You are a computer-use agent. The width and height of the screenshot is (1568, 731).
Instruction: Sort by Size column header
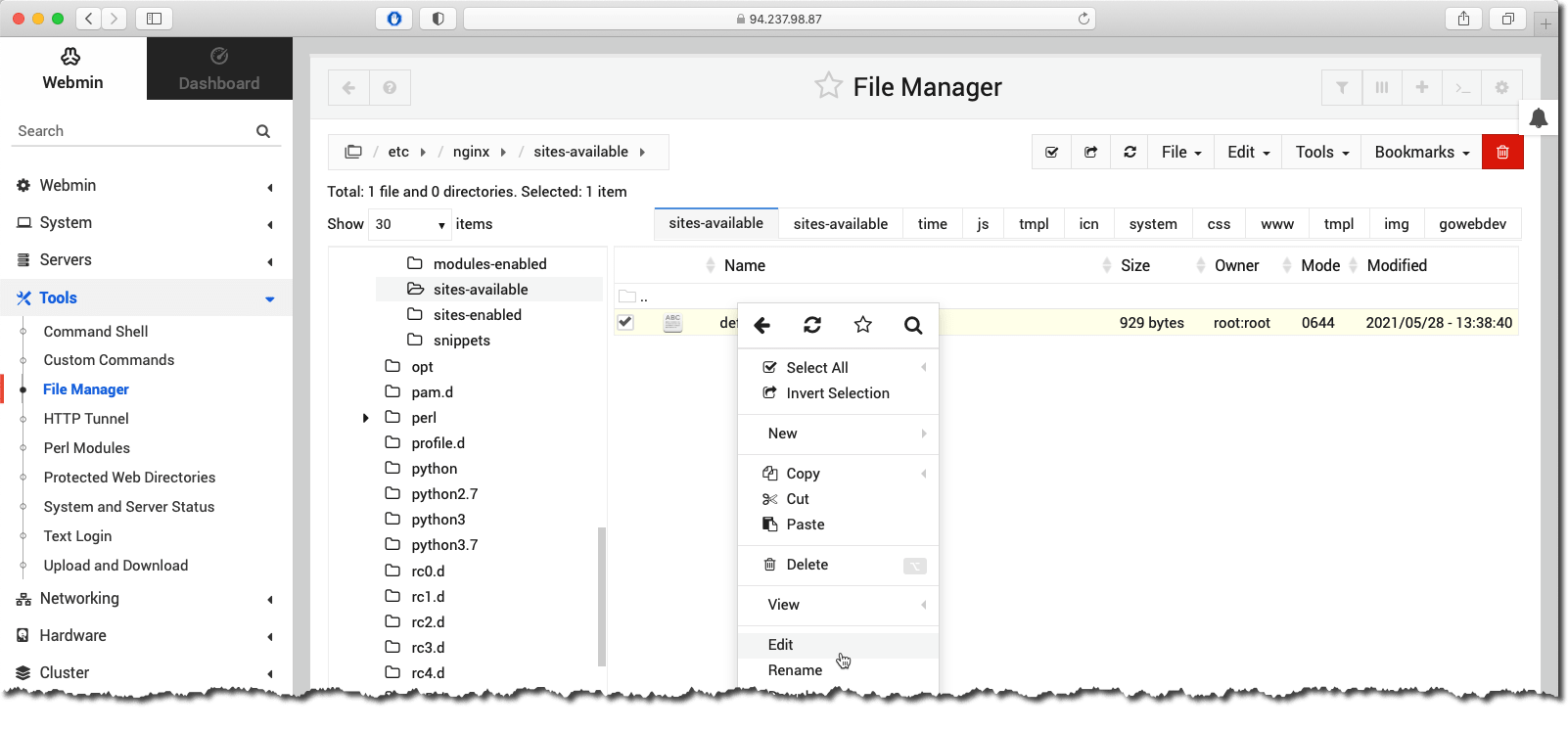tap(1135, 266)
